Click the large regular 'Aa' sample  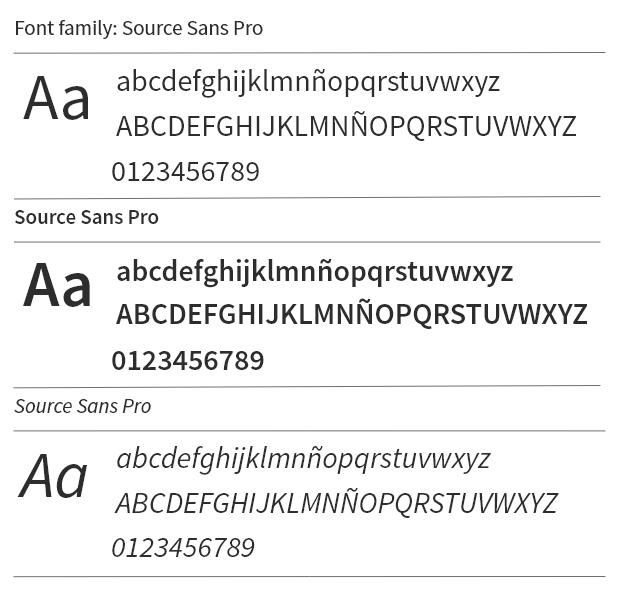56,99
